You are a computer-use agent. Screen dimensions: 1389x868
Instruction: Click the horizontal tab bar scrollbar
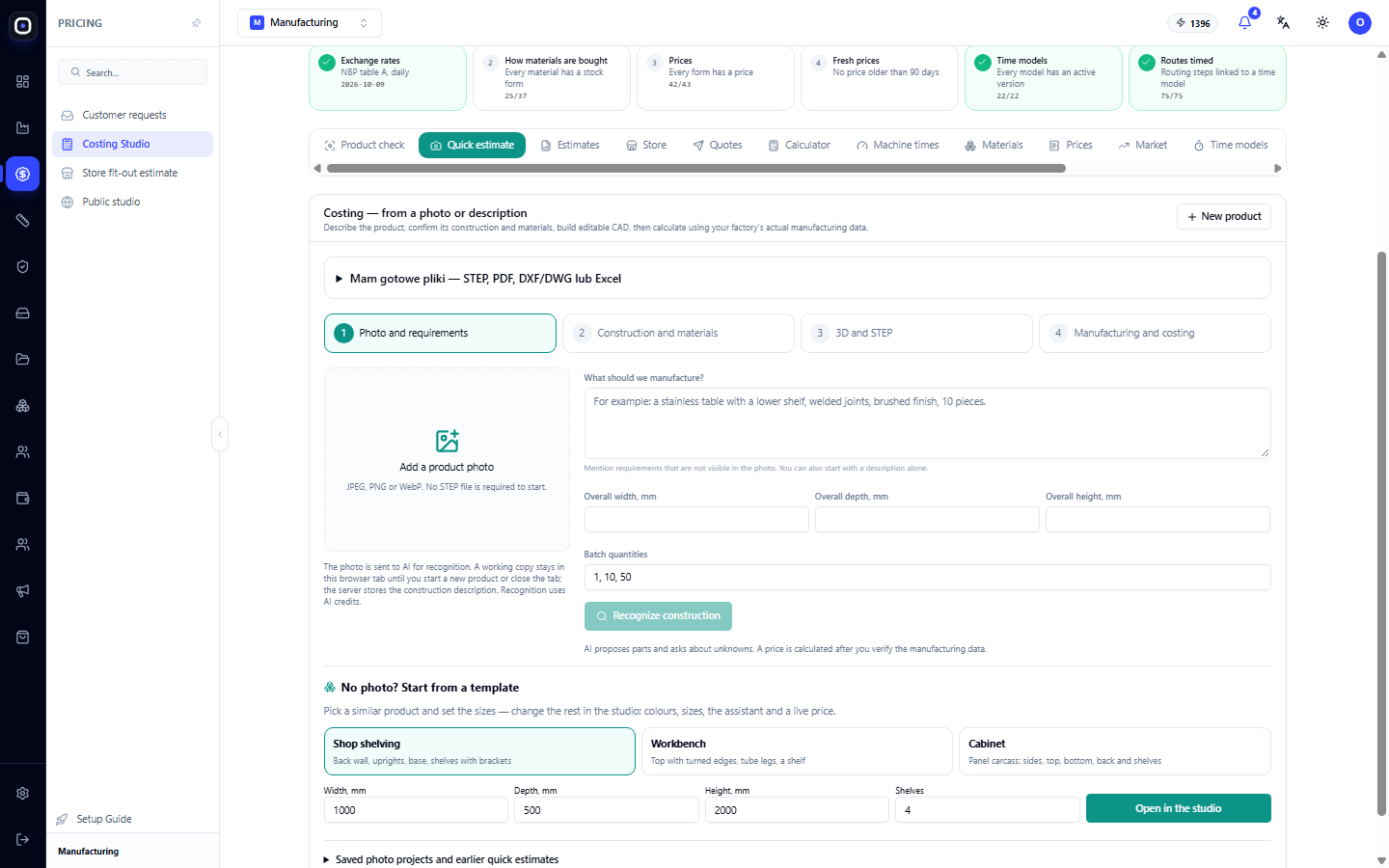pyautogui.click(x=696, y=169)
